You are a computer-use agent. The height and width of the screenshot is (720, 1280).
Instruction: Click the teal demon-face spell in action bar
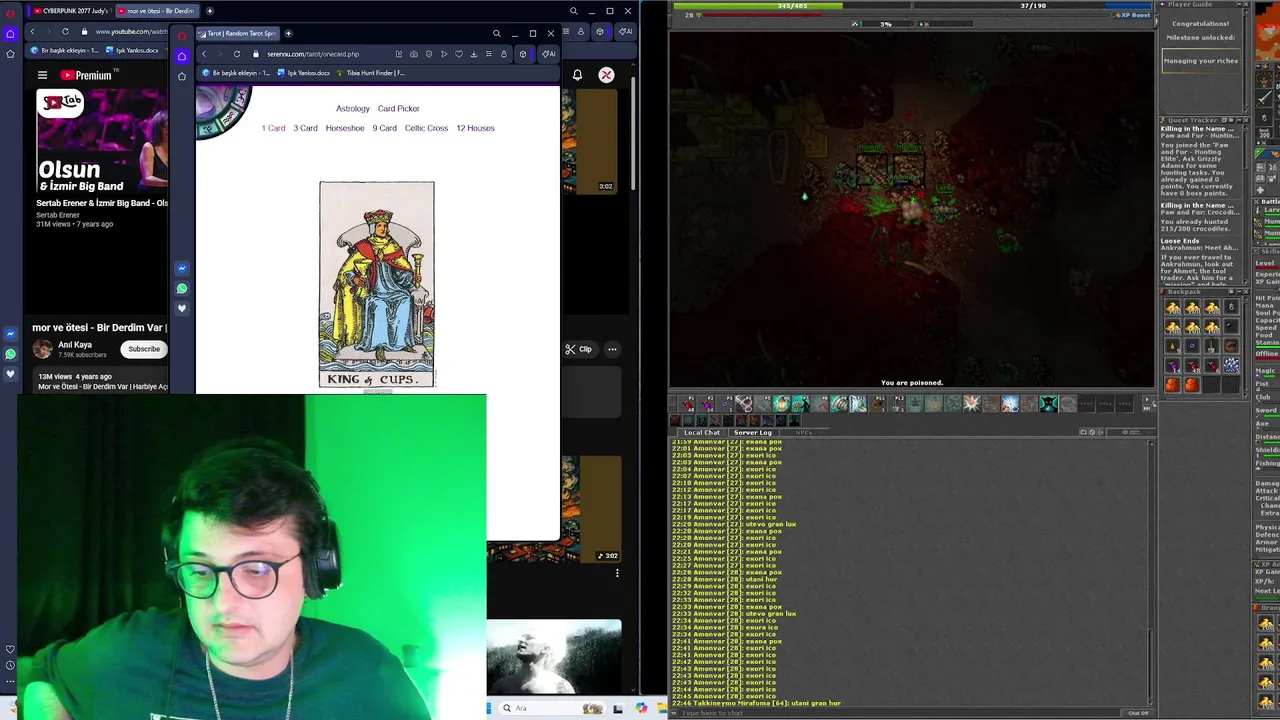1048,404
